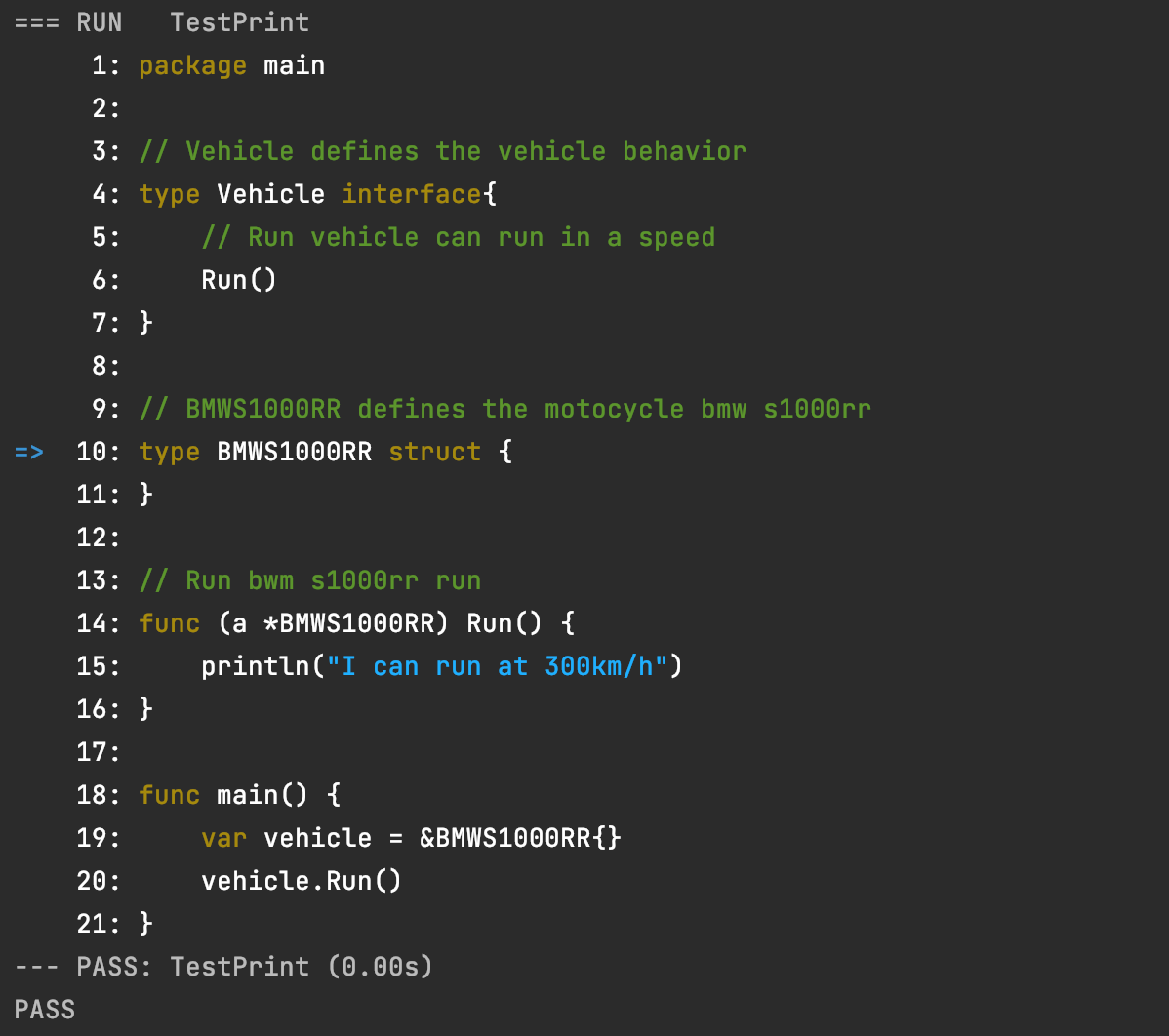Click the BMWS1000RR comment on line 9
Image resolution: width=1169 pixels, height=1036 pixels.
[504, 409]
